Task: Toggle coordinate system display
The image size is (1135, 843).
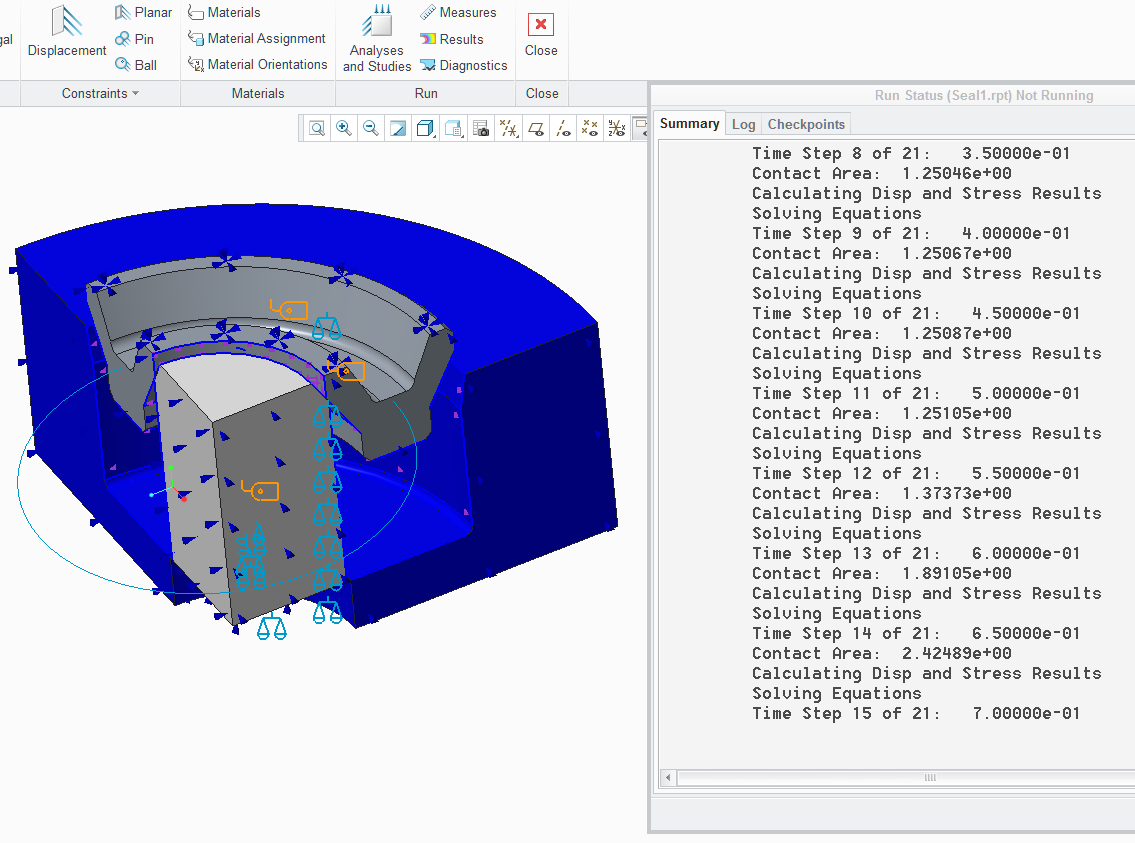Action: tap(617, 129)
